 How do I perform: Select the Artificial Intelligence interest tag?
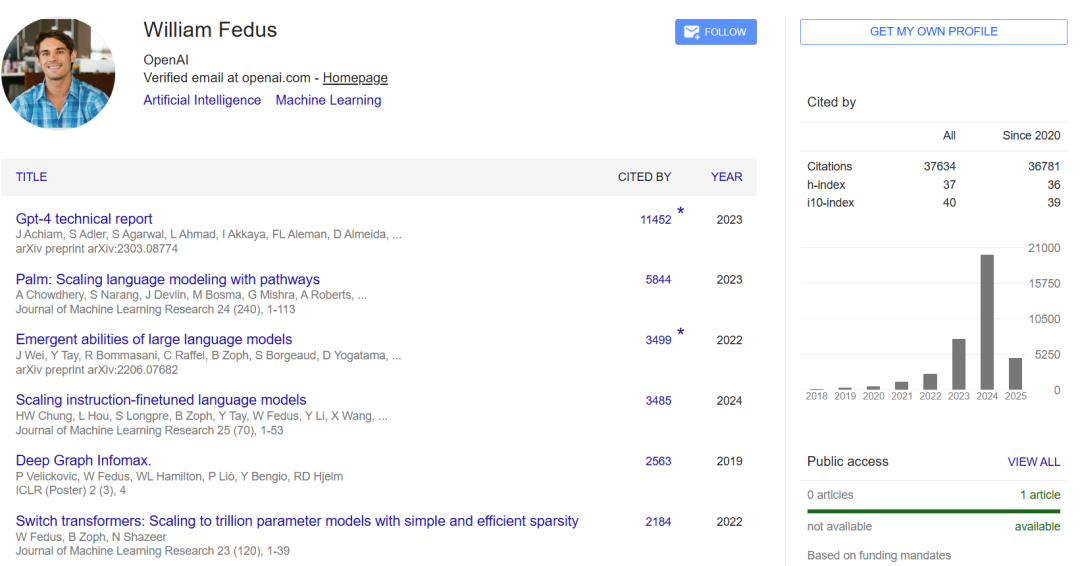tap(202, 100)
